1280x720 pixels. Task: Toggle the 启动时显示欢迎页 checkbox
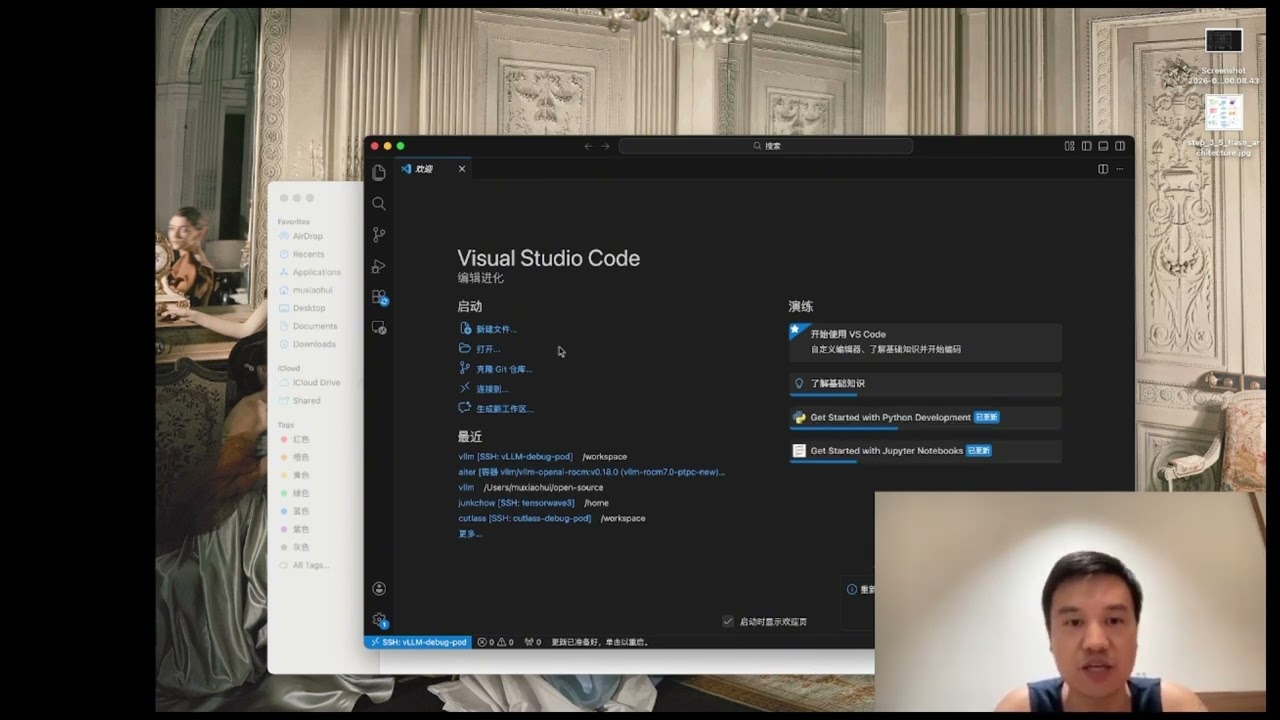(728, 622)
